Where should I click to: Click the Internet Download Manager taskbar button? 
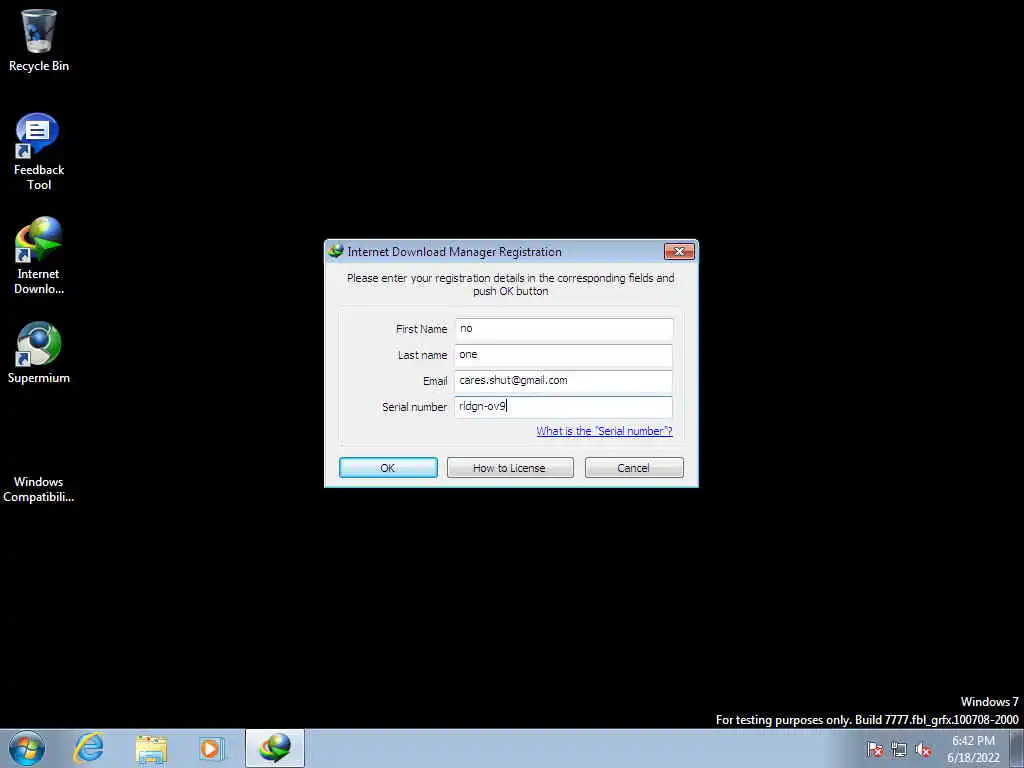275,748
